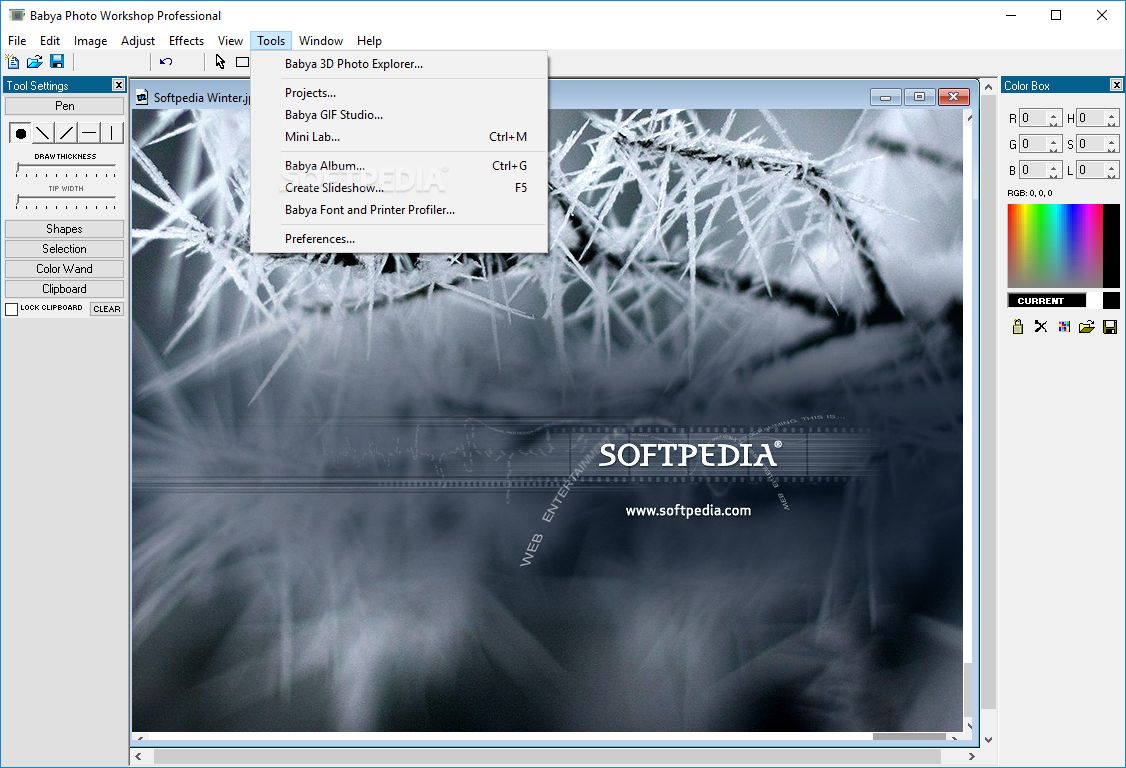Viewport: 1126px width, 768px height.
Task: Open the Edit menu
Action: click(50, 41)
